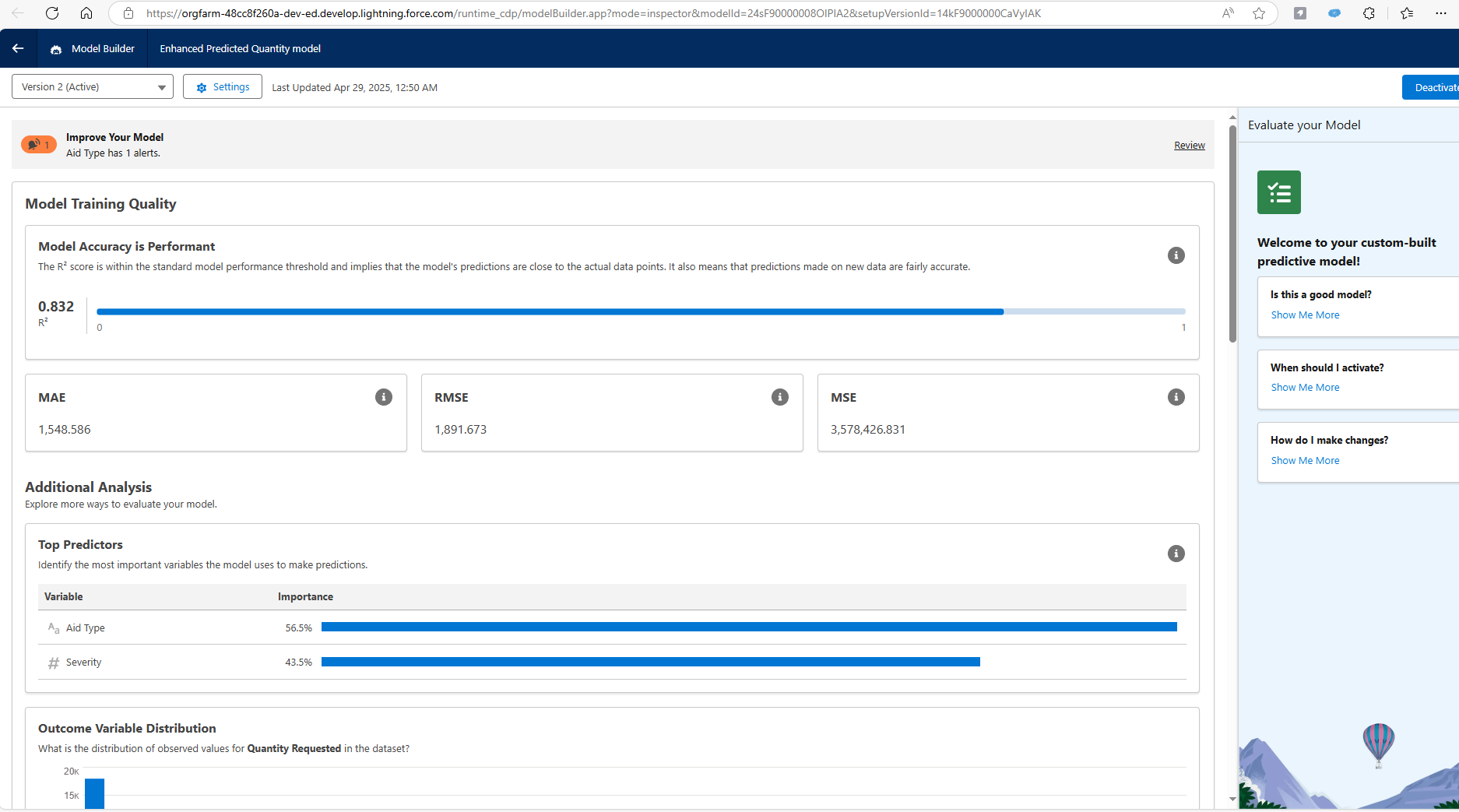Click the back arrow in Model Builder header
Screen dimensions: 1459x812
(x=18, y=48)
